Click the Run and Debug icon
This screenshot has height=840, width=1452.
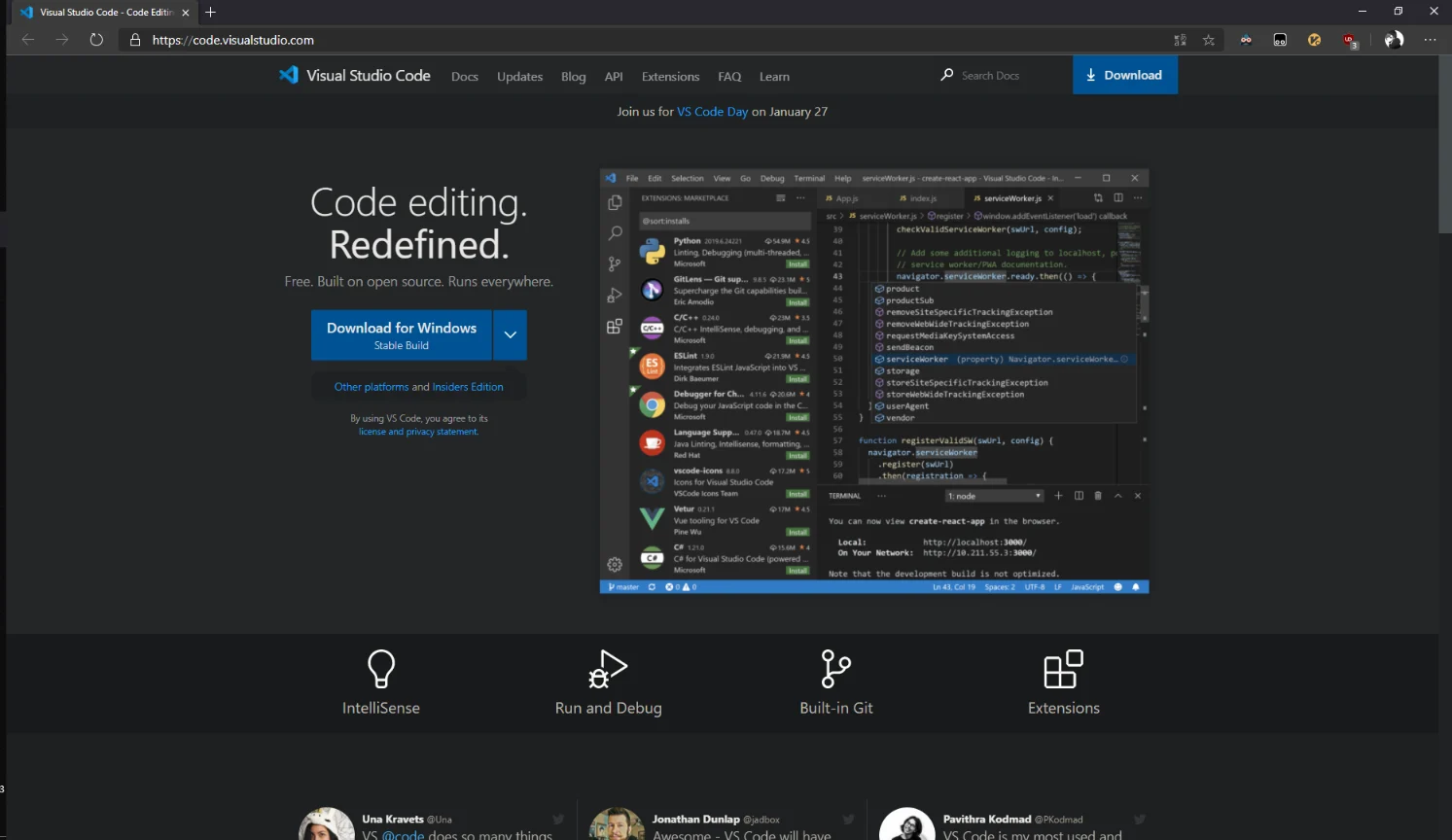pyautogui.click(x=609, y=669)
